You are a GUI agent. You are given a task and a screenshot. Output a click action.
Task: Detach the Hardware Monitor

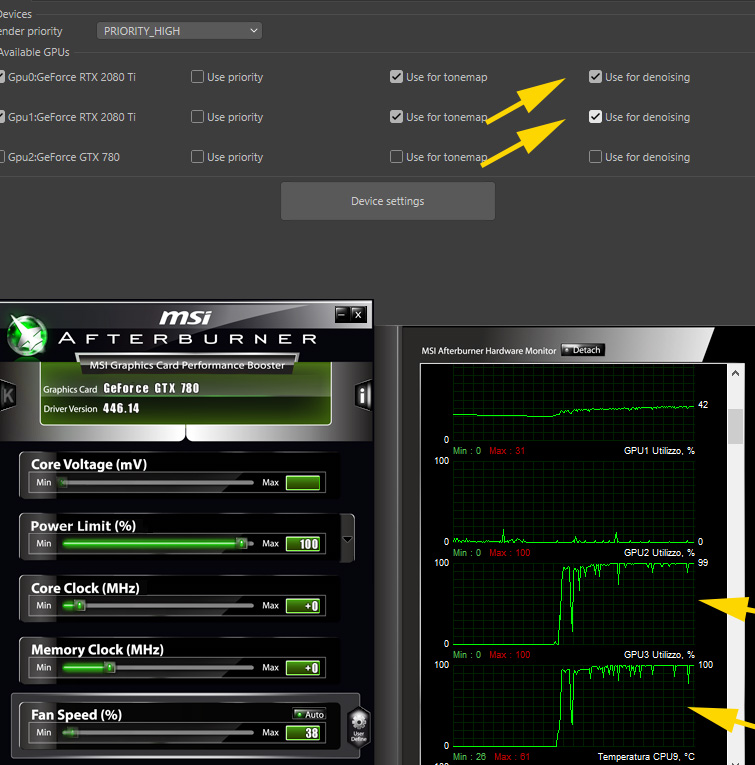pyautogui.click(x=583, y=350)
